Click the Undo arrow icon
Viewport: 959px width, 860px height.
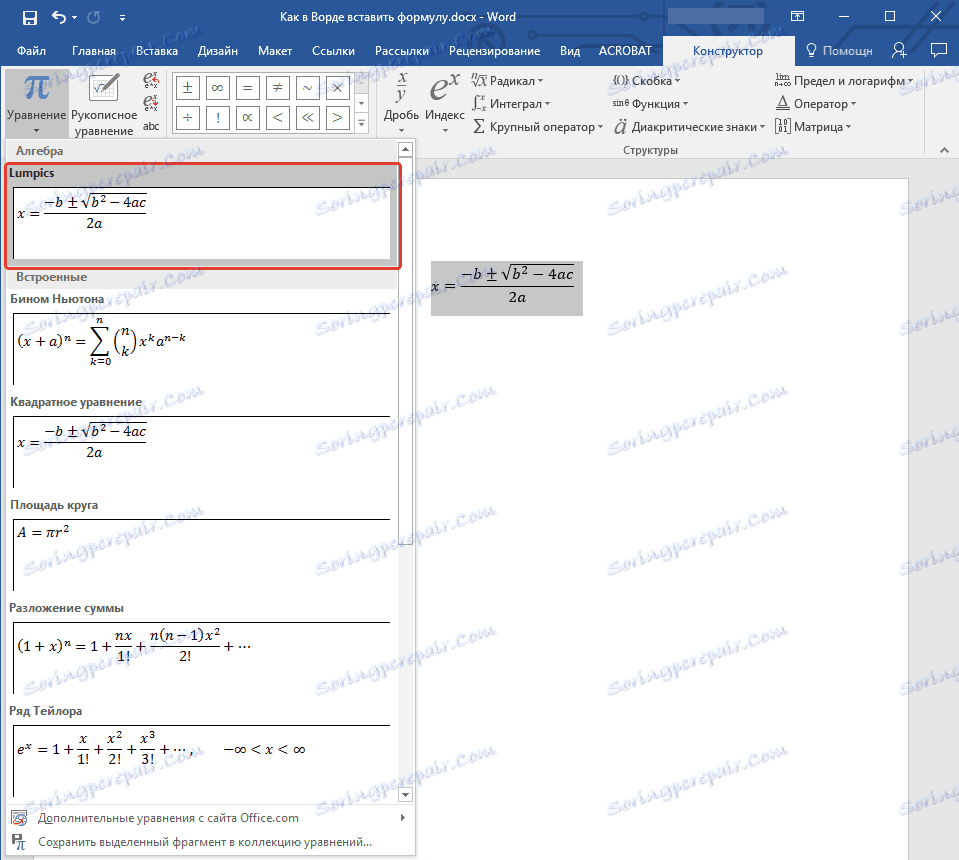pos(59,17)
